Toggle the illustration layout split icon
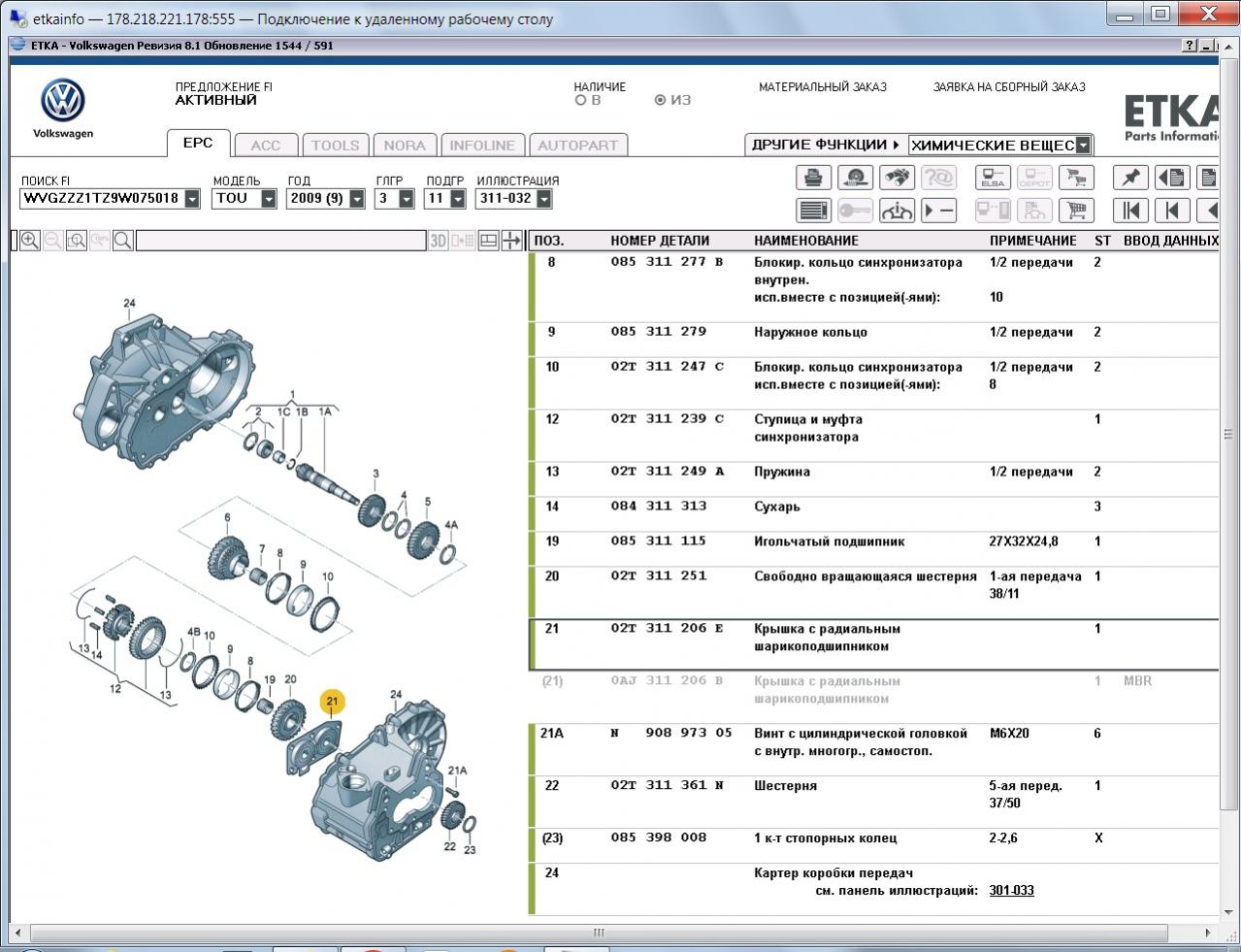This screenshot has width=1241, height=952. tap(489, 241)
